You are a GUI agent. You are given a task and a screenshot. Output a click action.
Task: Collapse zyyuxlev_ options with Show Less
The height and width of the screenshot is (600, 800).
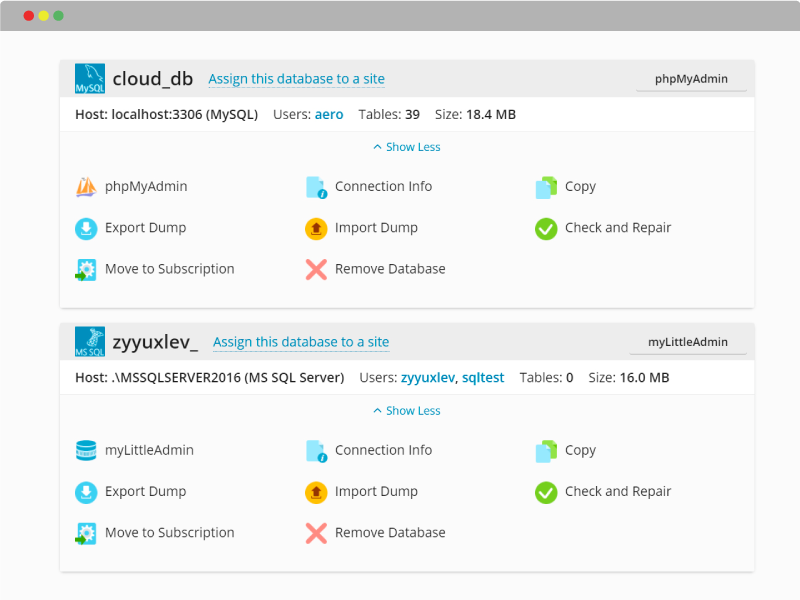(407, 411)
